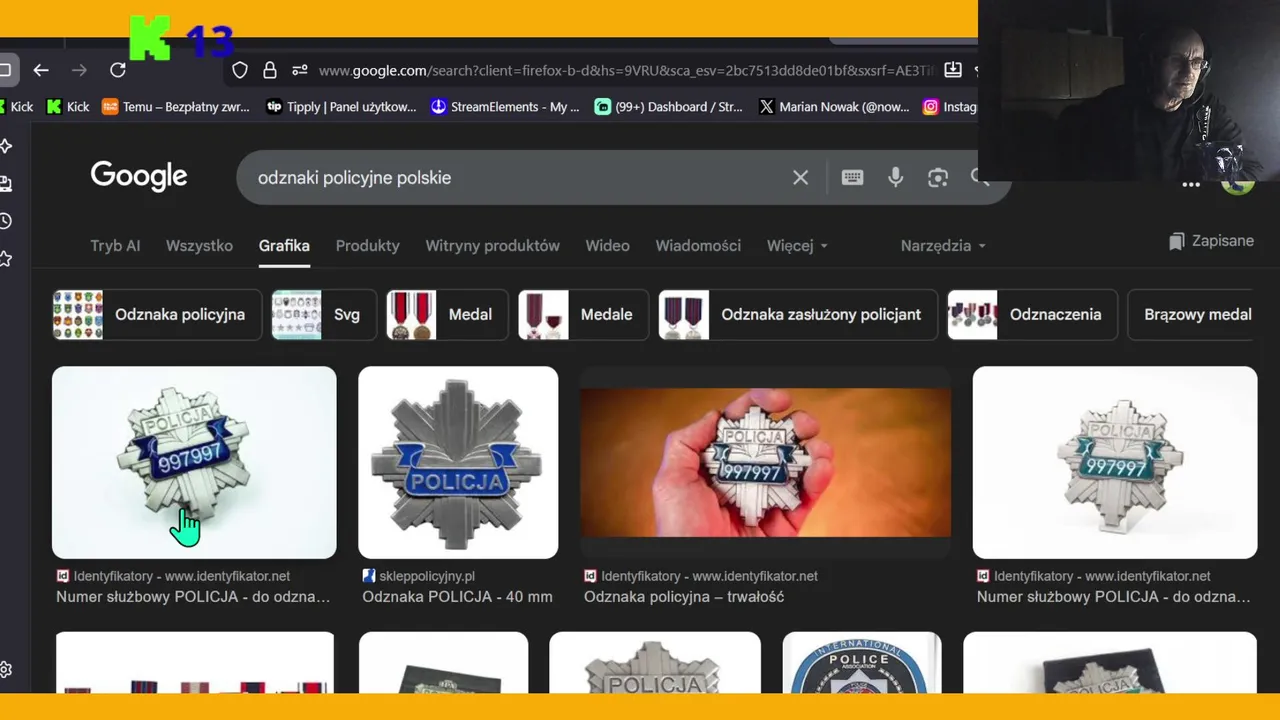
Task: Open the Odznaka policyjna – trwałość link
Action: pyautogui.click(x=684, y=597)
